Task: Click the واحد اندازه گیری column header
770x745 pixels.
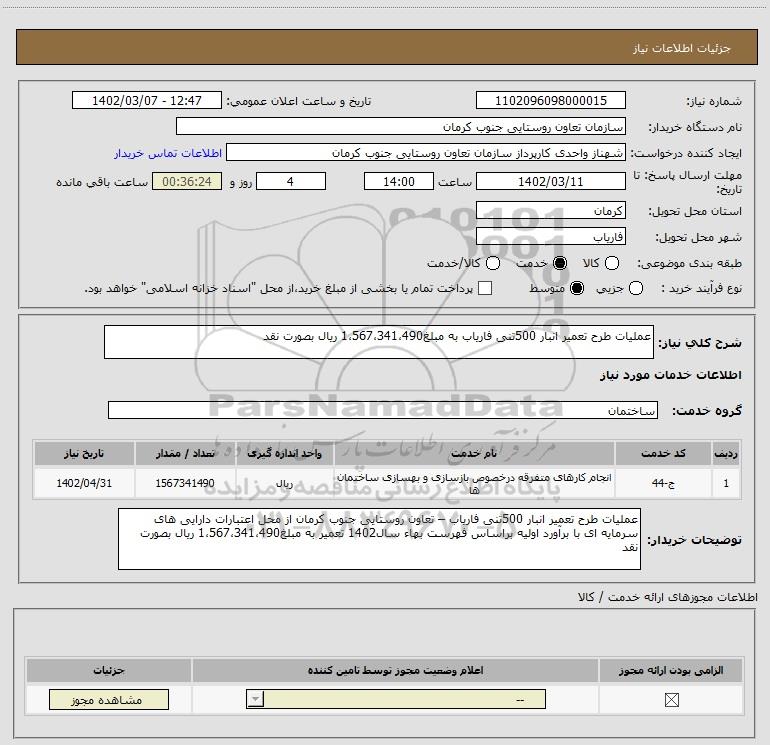Action: tap(284, 453)
